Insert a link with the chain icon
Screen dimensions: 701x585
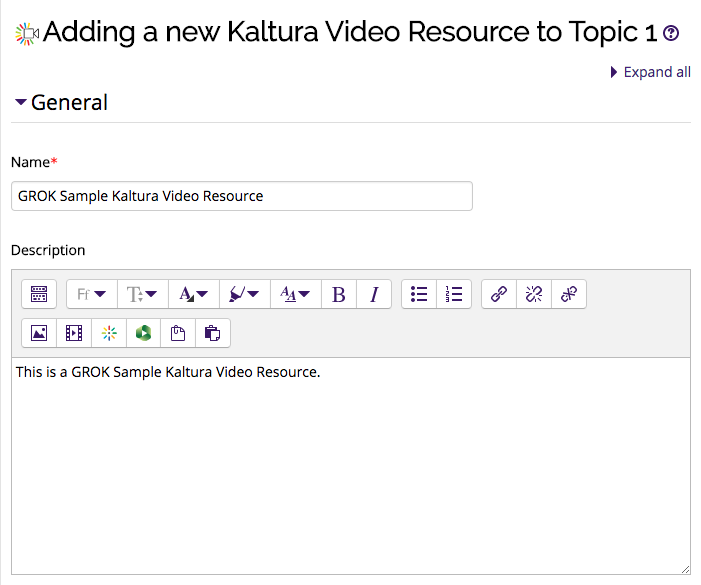tap(499, 294)
